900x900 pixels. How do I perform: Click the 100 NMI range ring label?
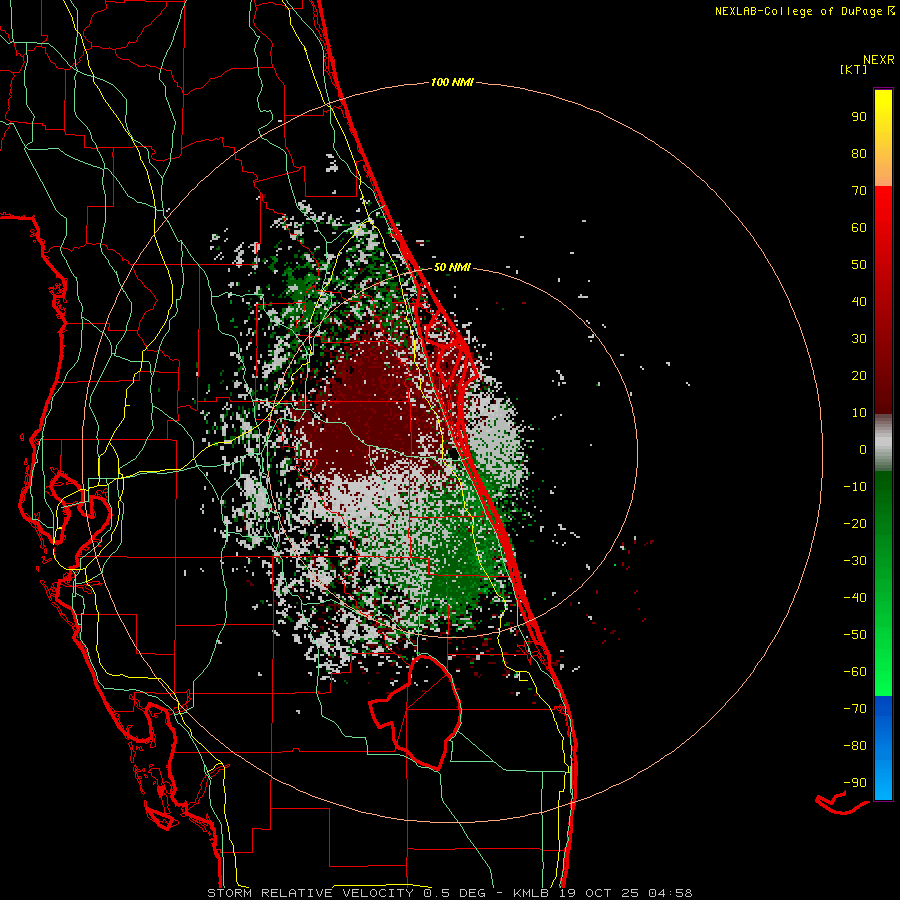click(452, 83)
